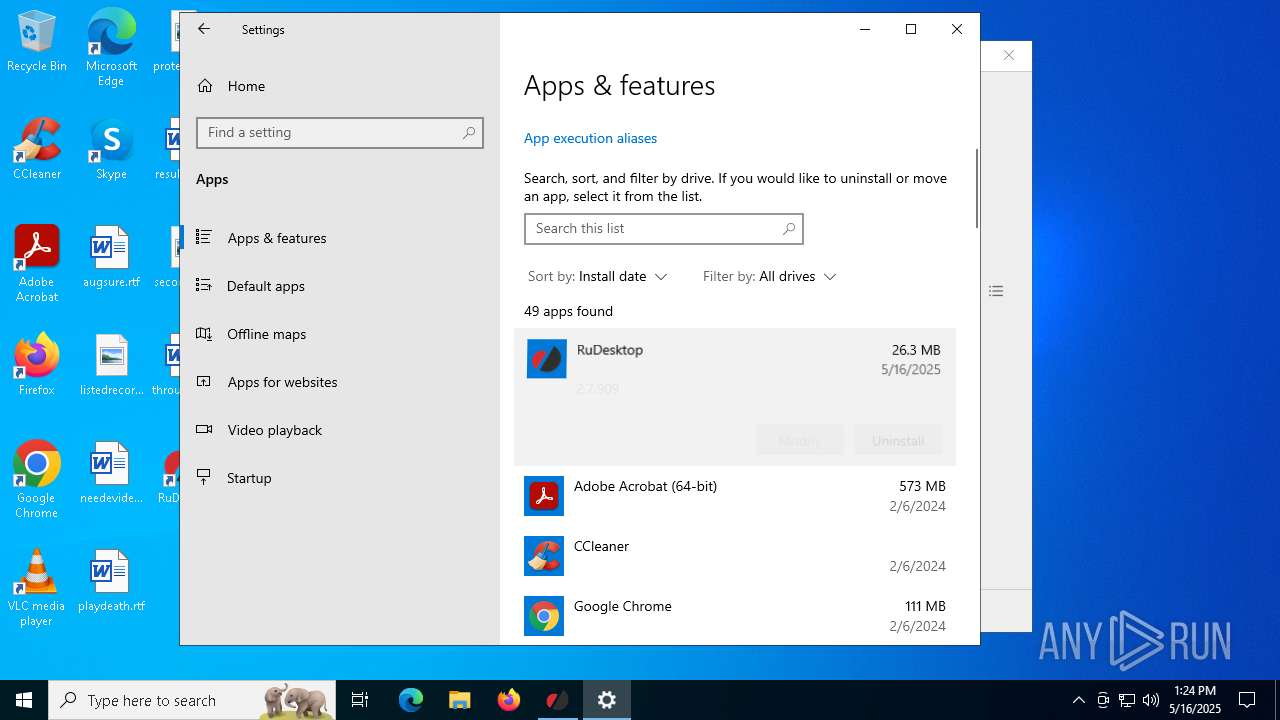Select the needevide... document on desktop
This screenshot has height=720, width=1280.
tap(111, 474)
